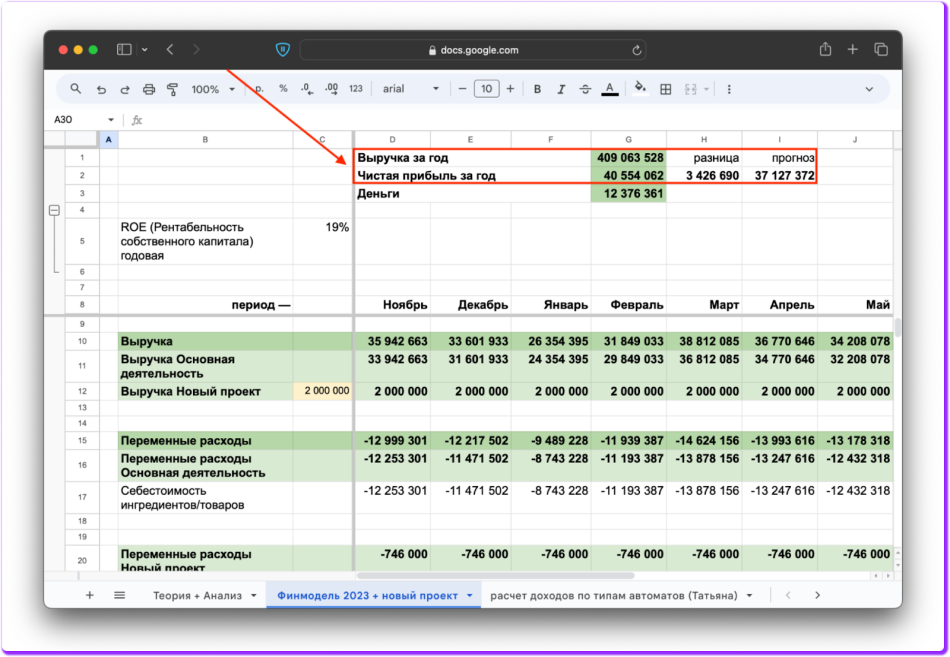Collapse the row group minus box
The width and height of the screenshot is (950, 657).
(x=55, y=210)
